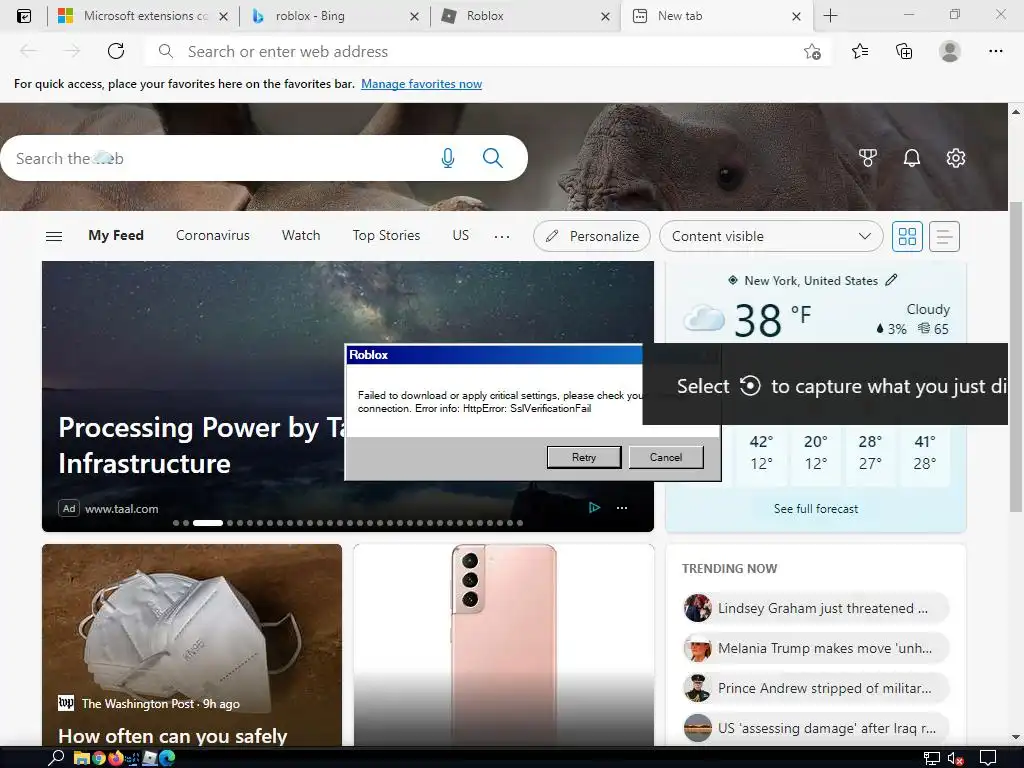Switch feed to list layout view
Viewport: 1024px width, 768px height.
coord(944,236)
